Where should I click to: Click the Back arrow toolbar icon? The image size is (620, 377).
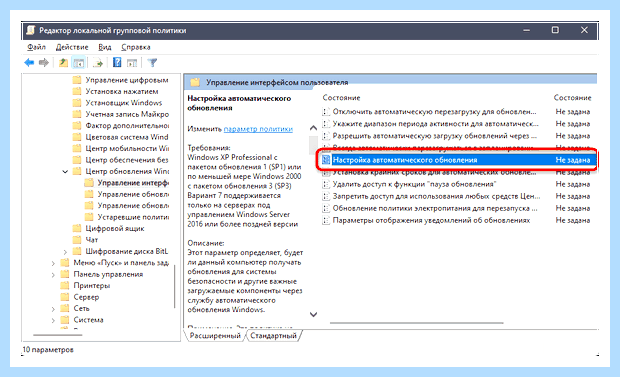[x=29, y=63]
